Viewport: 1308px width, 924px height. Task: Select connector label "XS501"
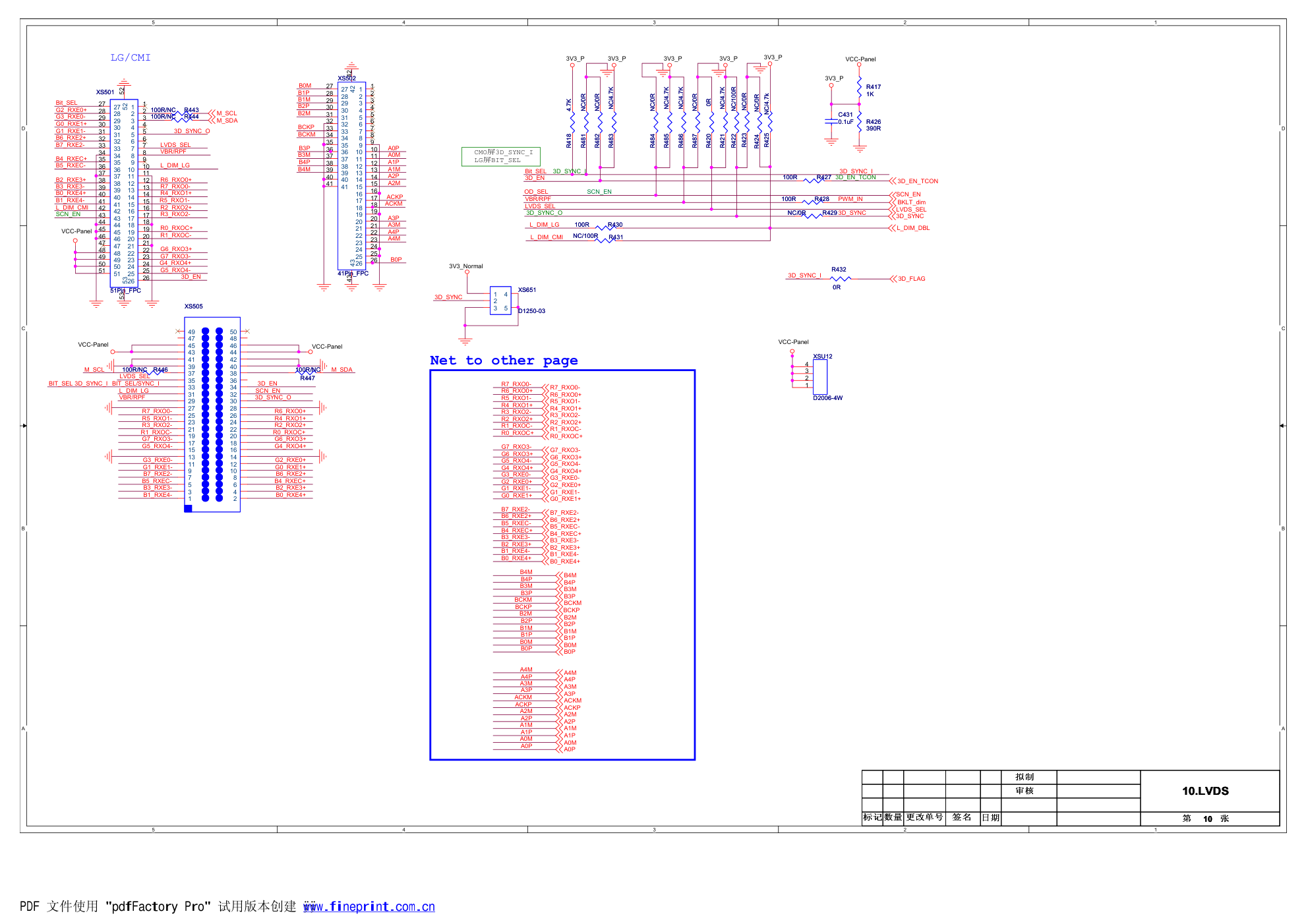pos(105,92)
